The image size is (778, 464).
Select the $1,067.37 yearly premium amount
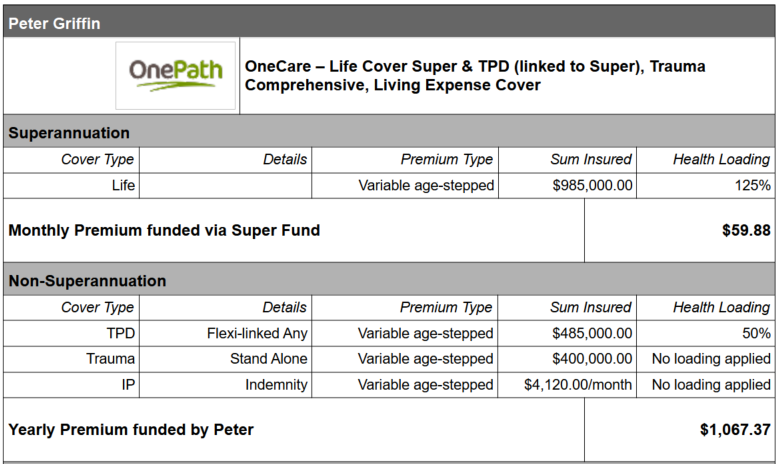coord(736,429)
